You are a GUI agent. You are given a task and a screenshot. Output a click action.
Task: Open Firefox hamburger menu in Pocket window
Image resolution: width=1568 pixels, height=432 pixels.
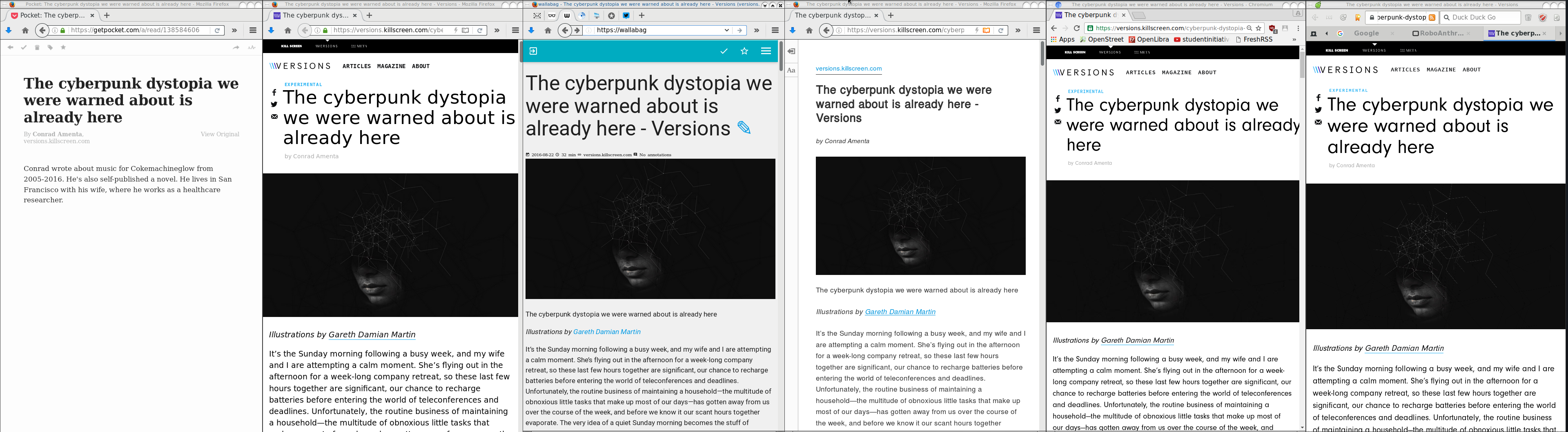point(253,31)
